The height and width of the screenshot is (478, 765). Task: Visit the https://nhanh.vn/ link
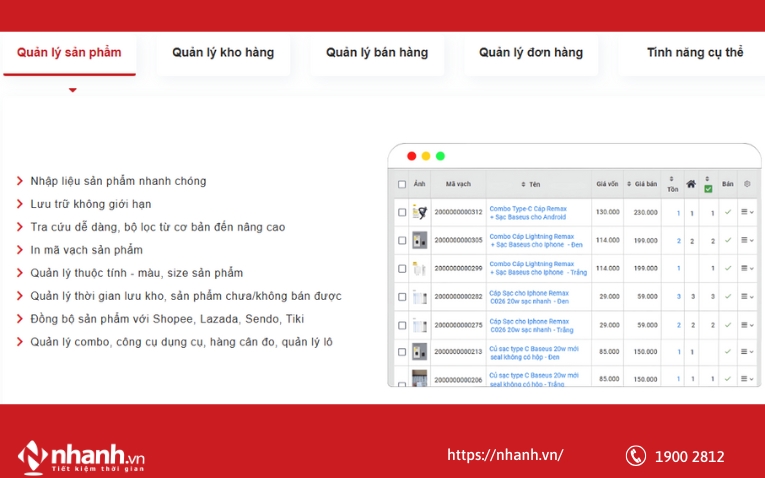tap(505, 455)
